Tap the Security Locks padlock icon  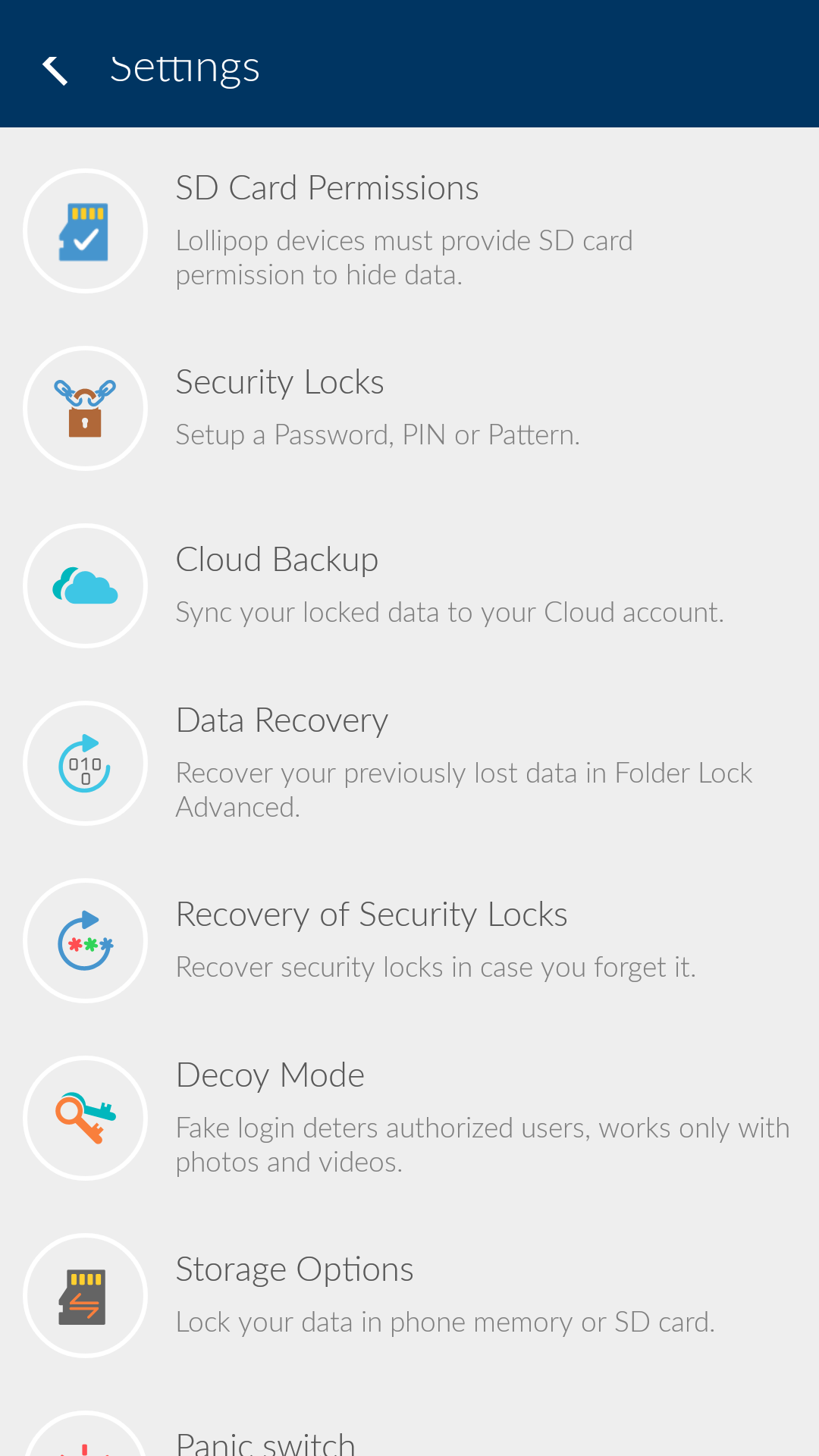click(85, 408)
